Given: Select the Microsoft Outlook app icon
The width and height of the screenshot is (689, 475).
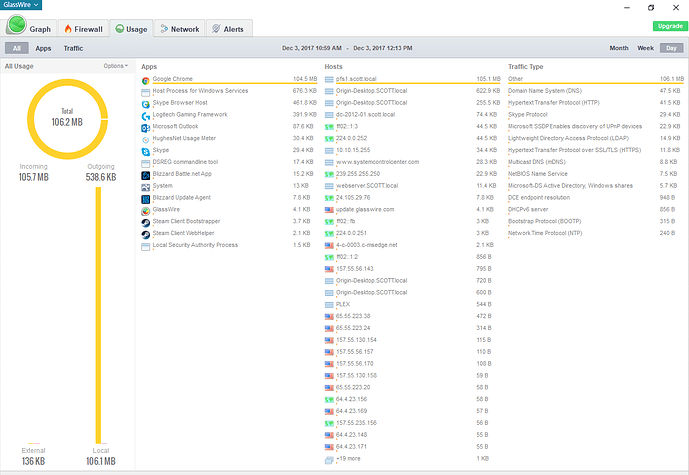Looking at the screenshot, I should [146, 126].
